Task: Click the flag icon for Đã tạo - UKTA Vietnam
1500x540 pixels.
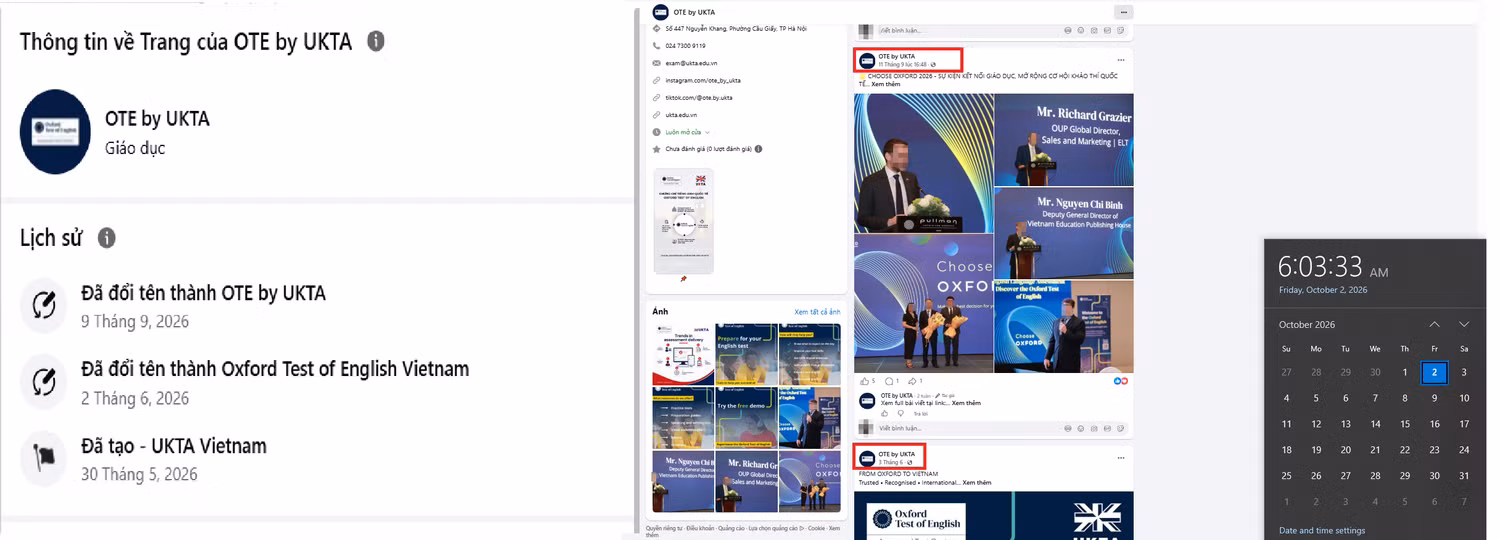Action: (43, 458)
